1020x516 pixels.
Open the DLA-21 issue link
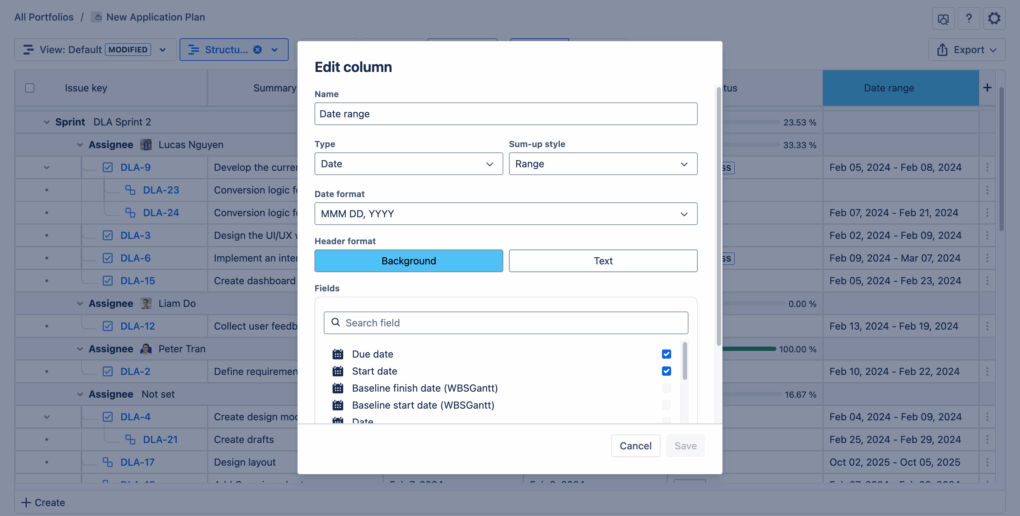pos(160,439)
